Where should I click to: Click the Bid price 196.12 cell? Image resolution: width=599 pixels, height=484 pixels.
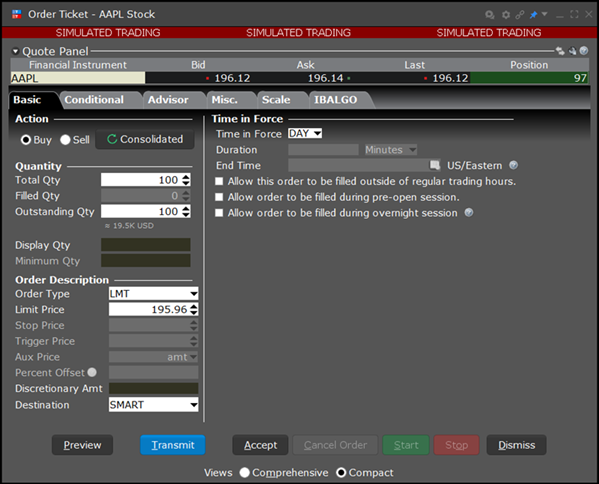(x=198, y=78)
